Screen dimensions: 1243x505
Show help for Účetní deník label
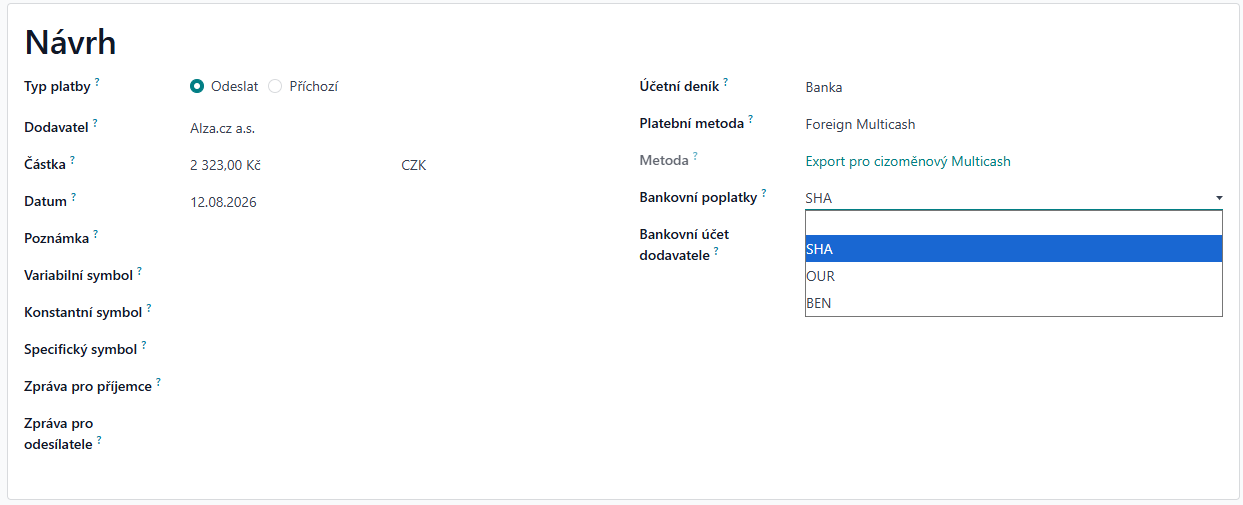tap(725, 82)
